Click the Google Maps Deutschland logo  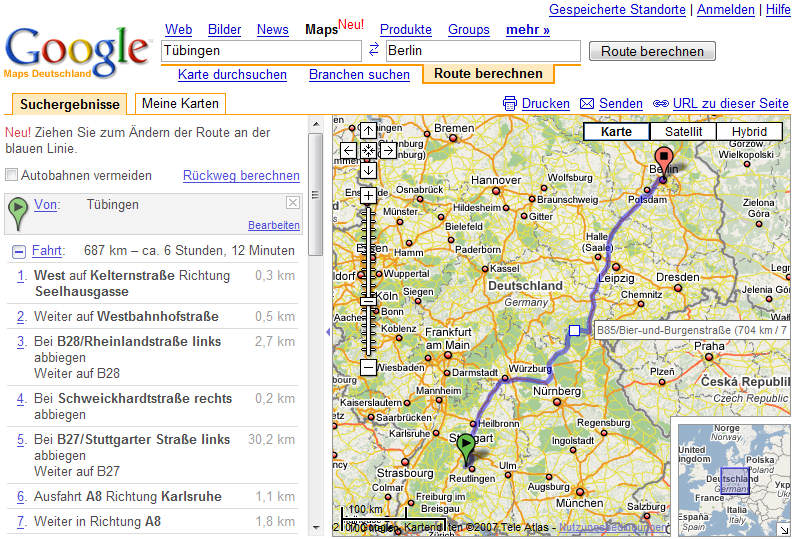77,53
